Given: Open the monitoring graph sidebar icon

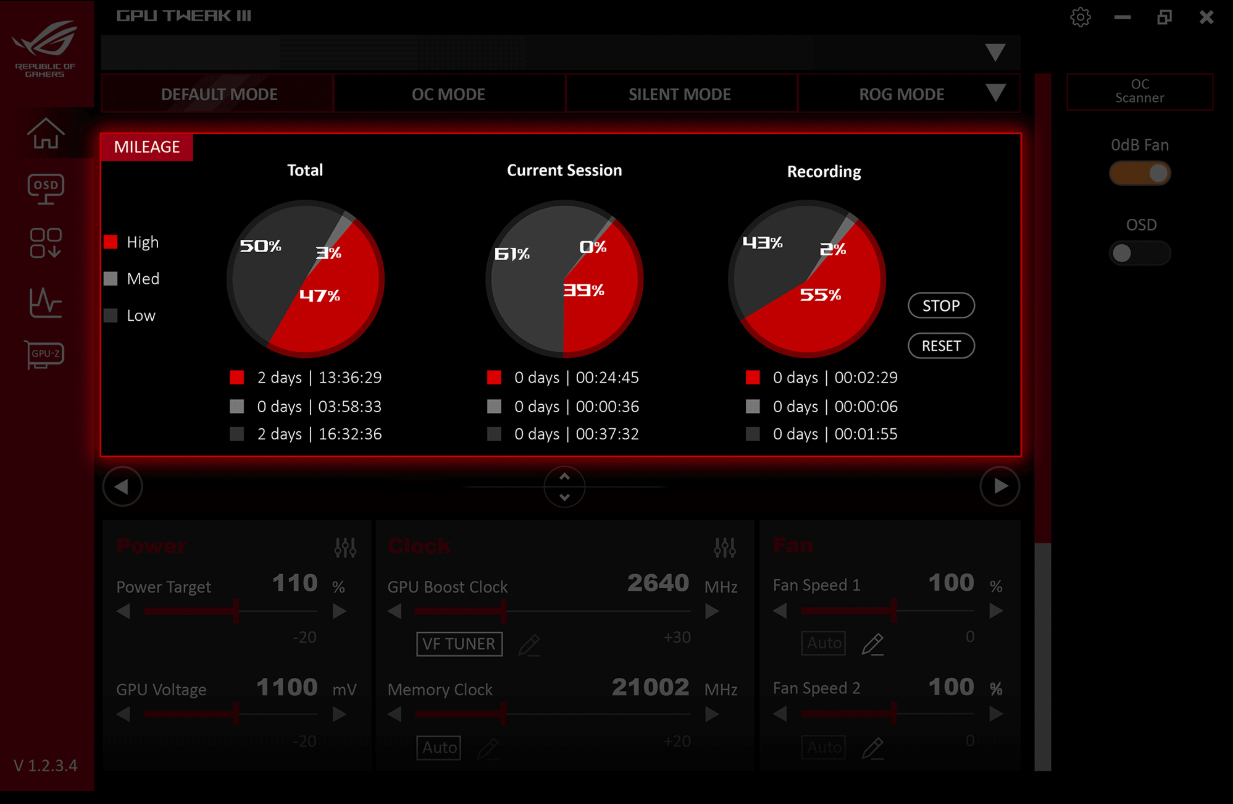Looking at the screenshot, I should point(46,302).
